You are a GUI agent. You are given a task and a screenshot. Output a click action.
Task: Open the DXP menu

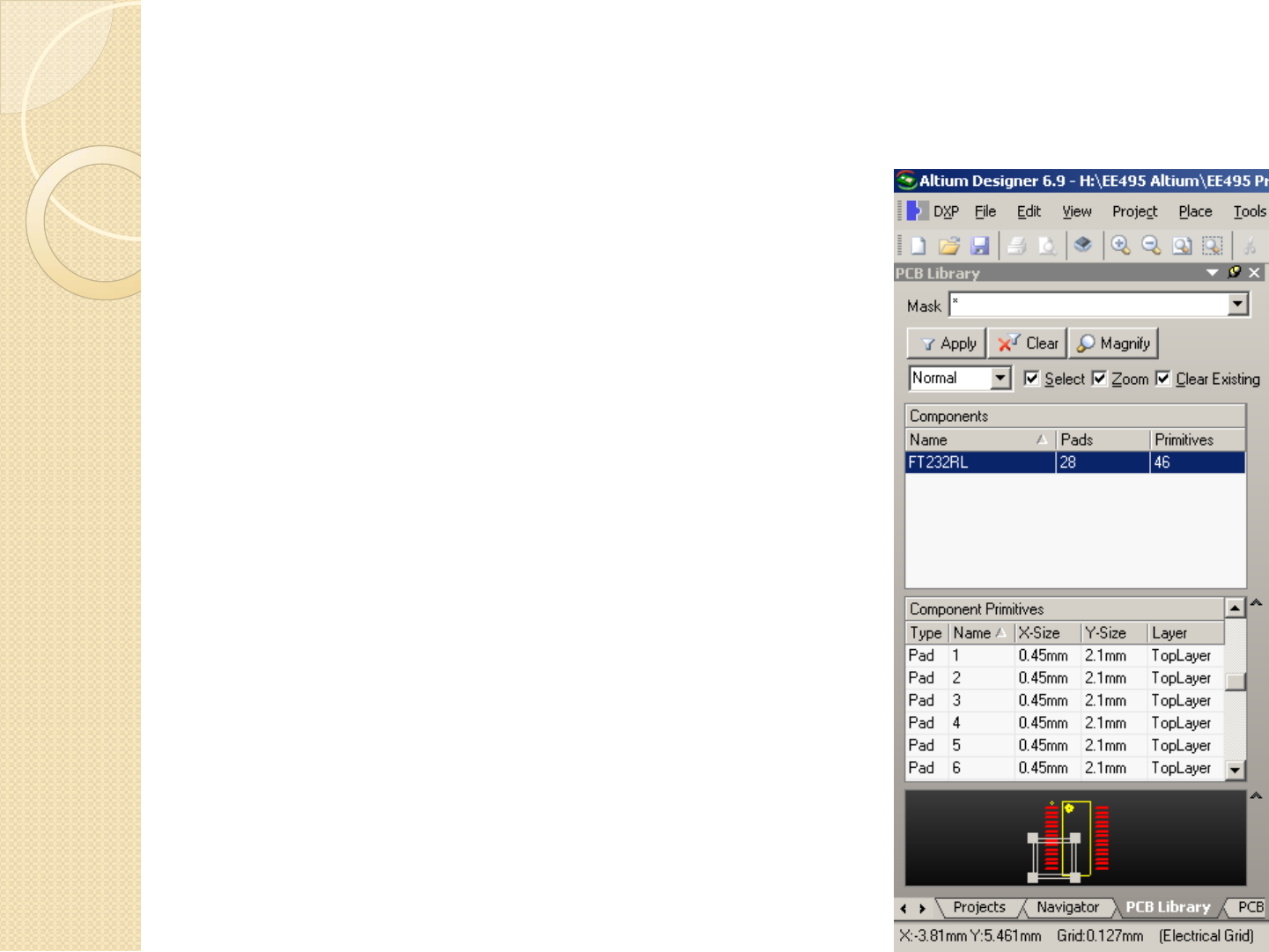click(946, 211)
